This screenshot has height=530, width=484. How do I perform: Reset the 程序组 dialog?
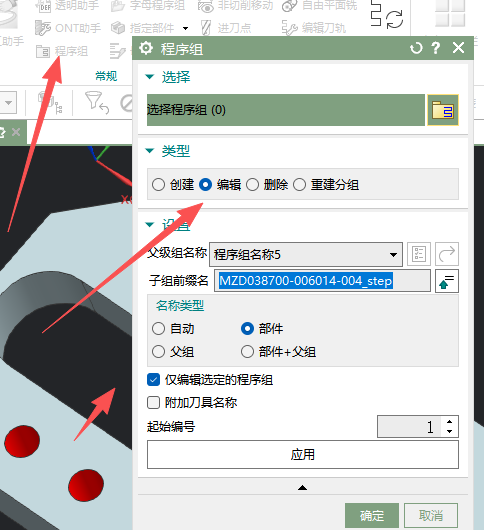coord(416,48)
